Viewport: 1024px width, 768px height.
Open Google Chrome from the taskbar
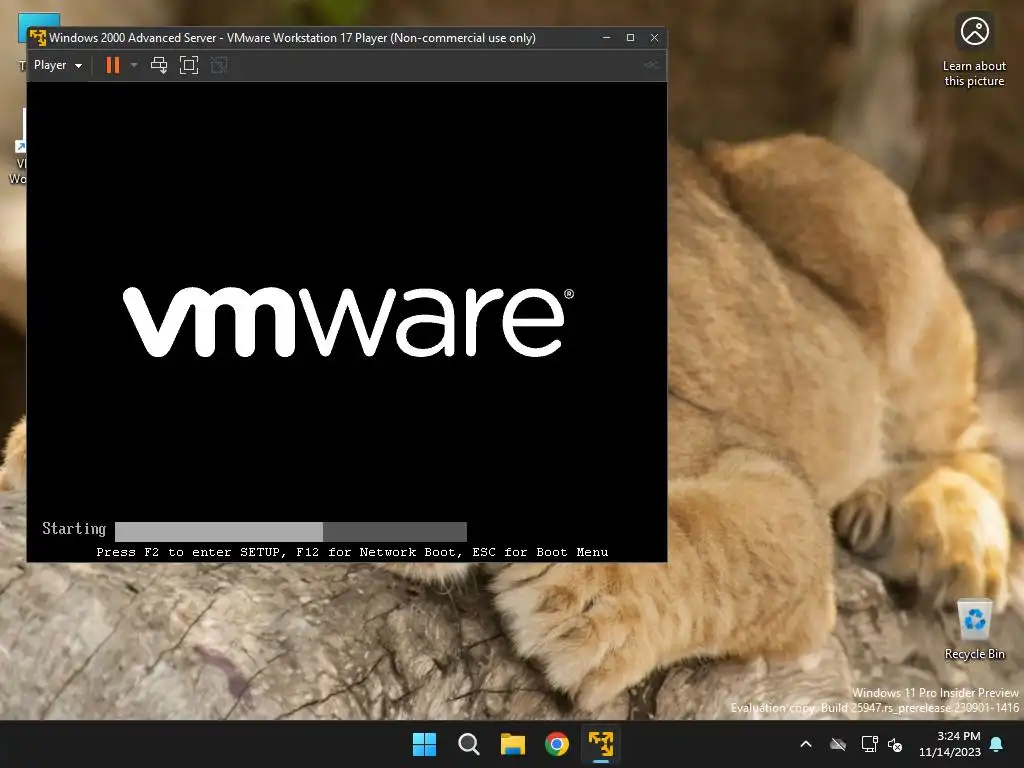[x=557, y=744]
